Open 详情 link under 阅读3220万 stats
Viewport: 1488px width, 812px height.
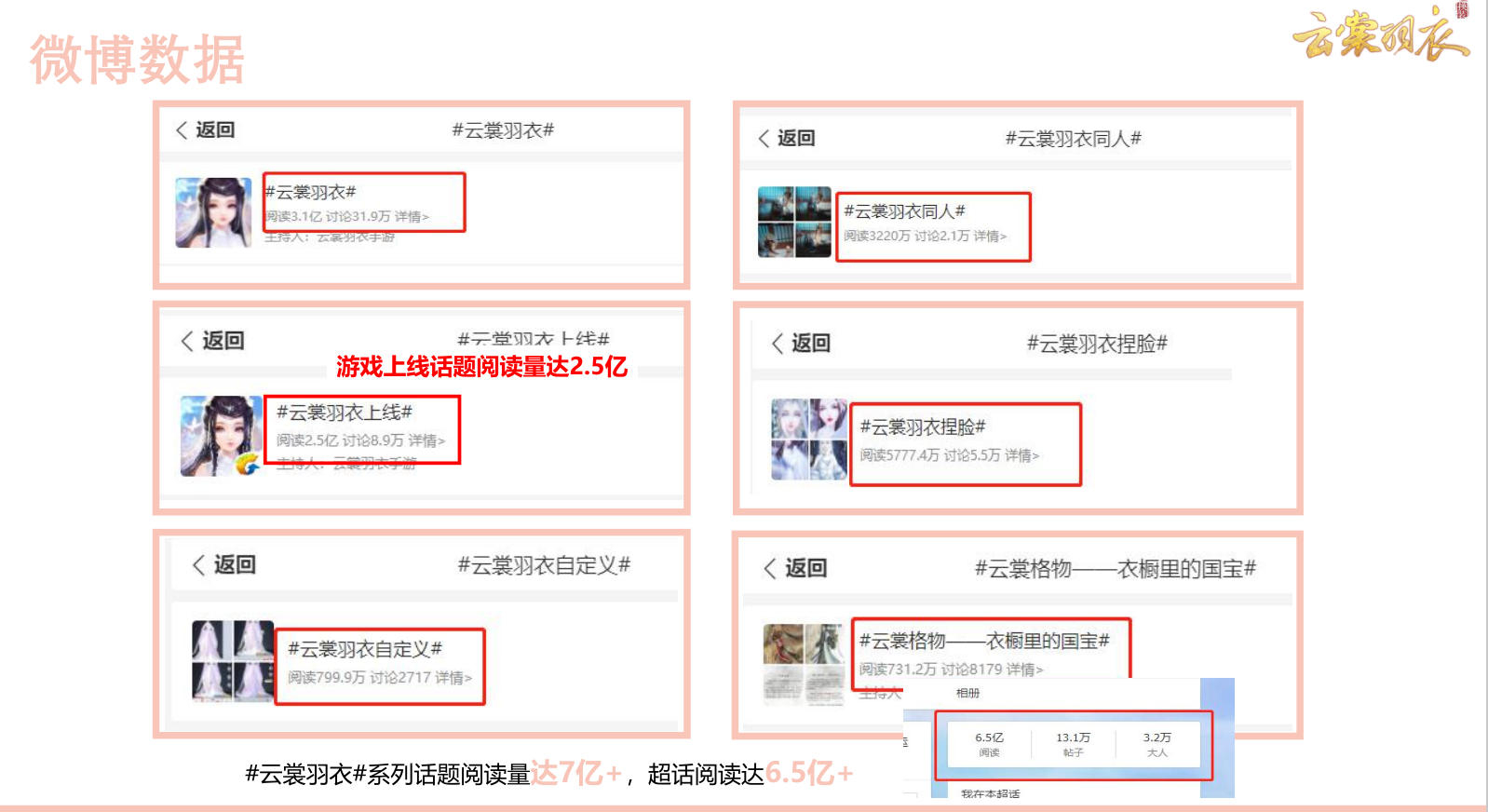[990, 237]
